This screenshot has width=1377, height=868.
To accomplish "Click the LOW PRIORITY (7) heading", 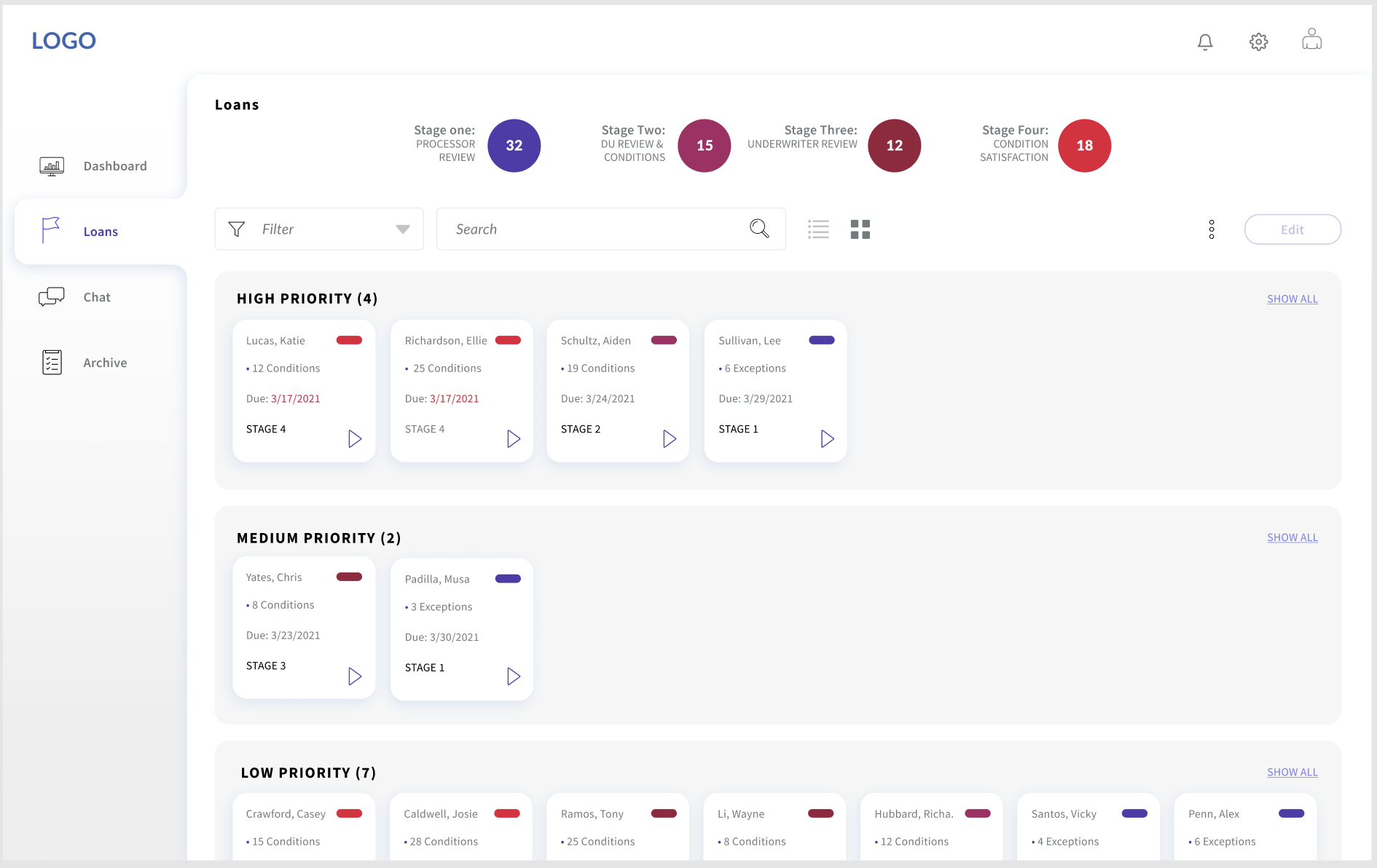I will pos(308,773).
